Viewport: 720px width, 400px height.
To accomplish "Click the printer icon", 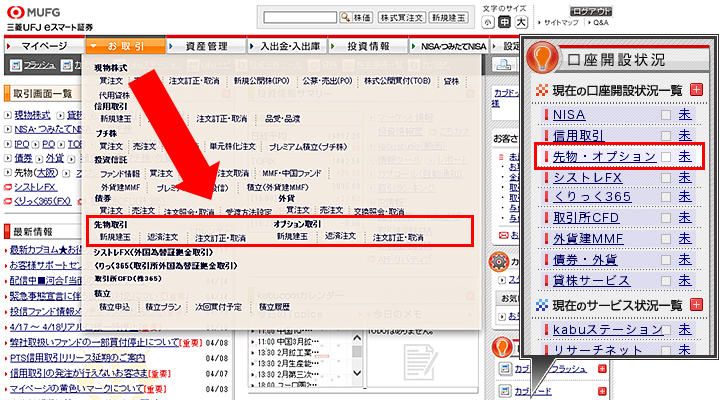I will (x=504, y=65).
